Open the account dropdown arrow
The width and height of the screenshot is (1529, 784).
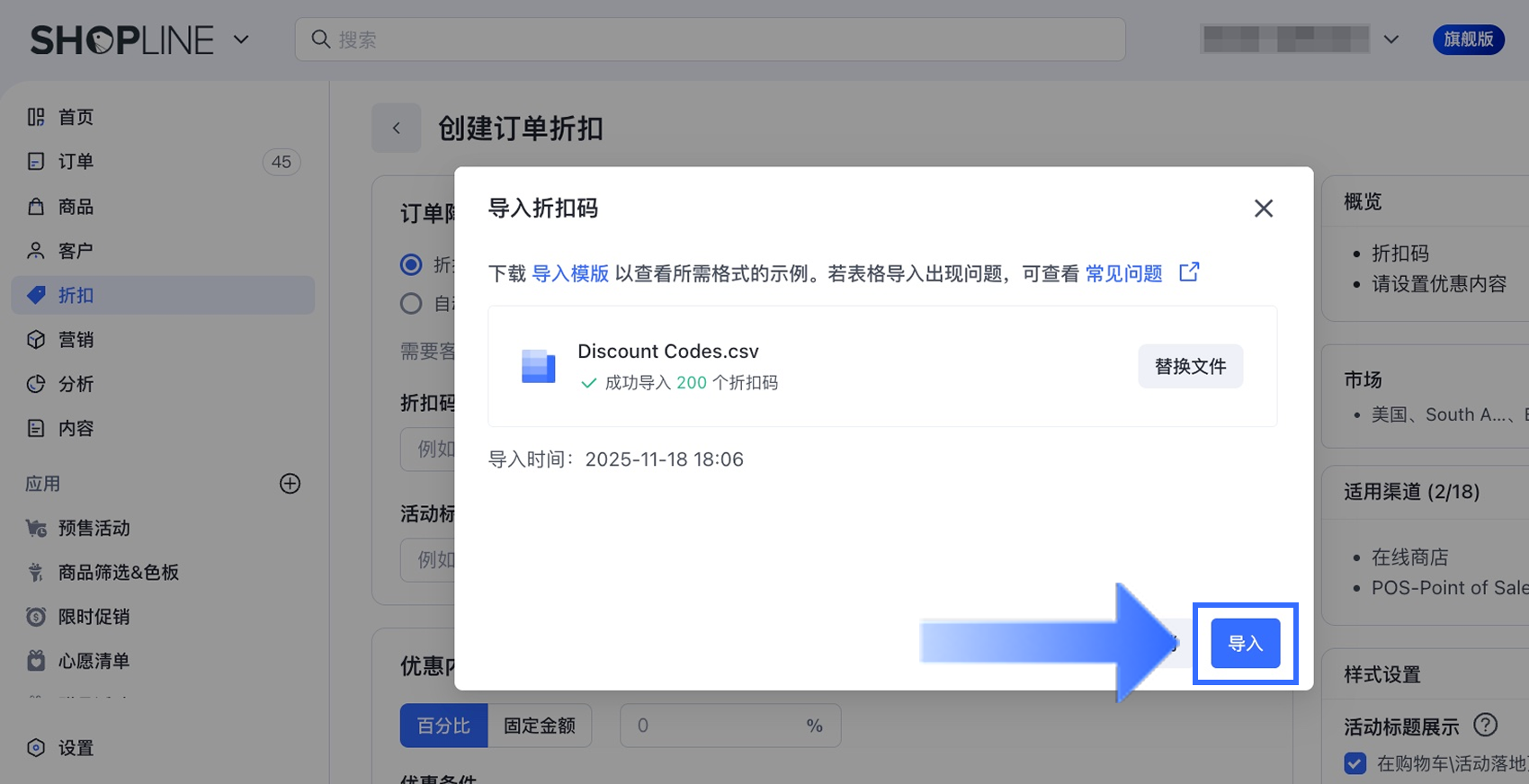pyautogui.click(x=1391, y=40)
